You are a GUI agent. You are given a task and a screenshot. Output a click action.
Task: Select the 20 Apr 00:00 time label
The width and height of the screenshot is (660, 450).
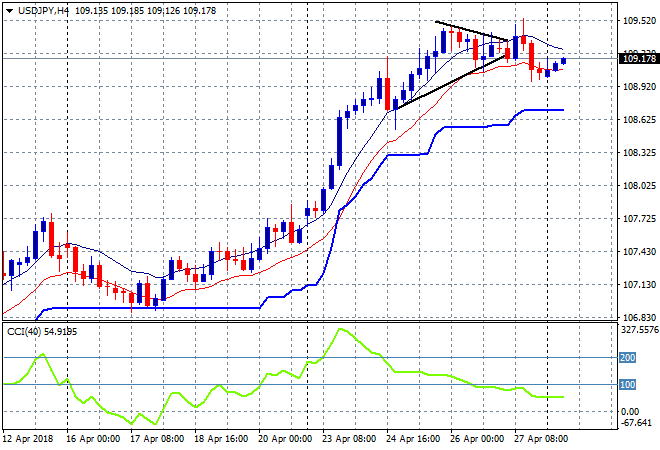(x=285, y=439)
